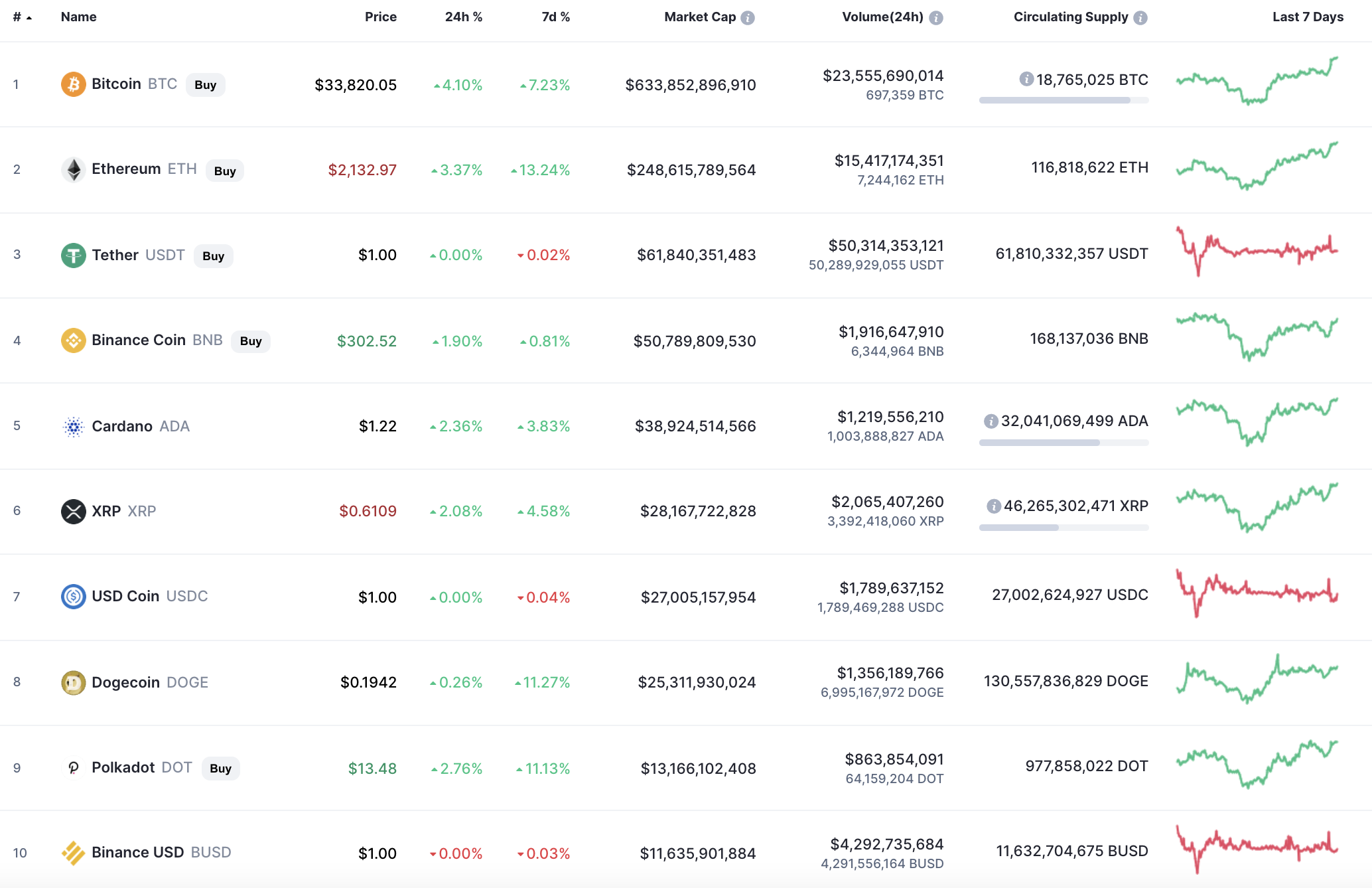Click info icon beside Cardano circulating supply
1372x888 pixels.
(x=991, y=421)
